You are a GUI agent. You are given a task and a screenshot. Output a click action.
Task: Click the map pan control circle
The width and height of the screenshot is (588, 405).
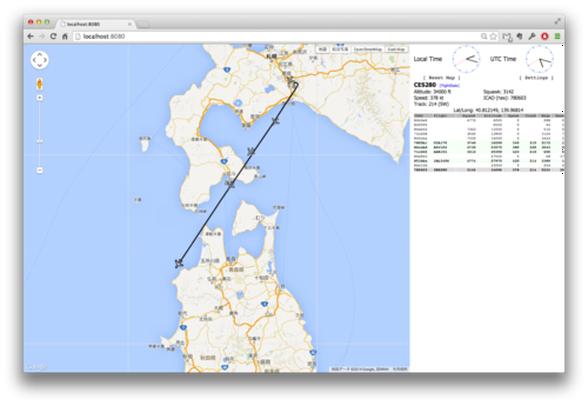click(x=40, y=60)
